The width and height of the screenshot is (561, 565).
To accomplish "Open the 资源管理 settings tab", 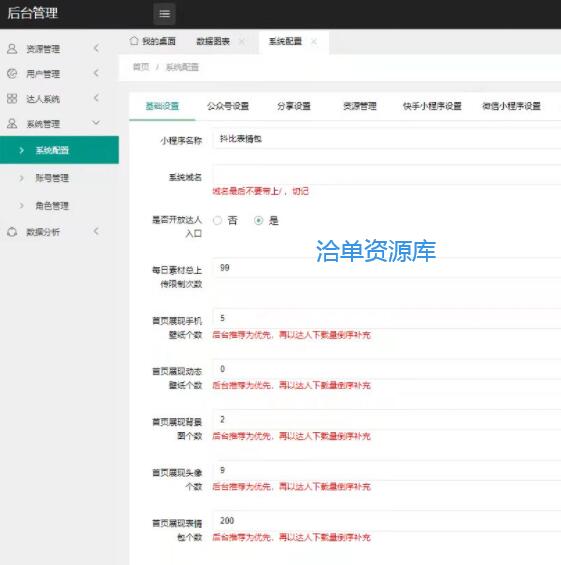I will point(360,106).
